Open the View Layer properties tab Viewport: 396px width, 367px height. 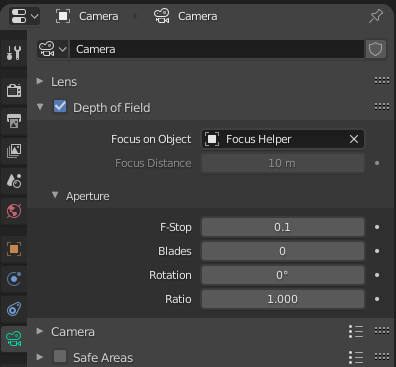(14, 150)
